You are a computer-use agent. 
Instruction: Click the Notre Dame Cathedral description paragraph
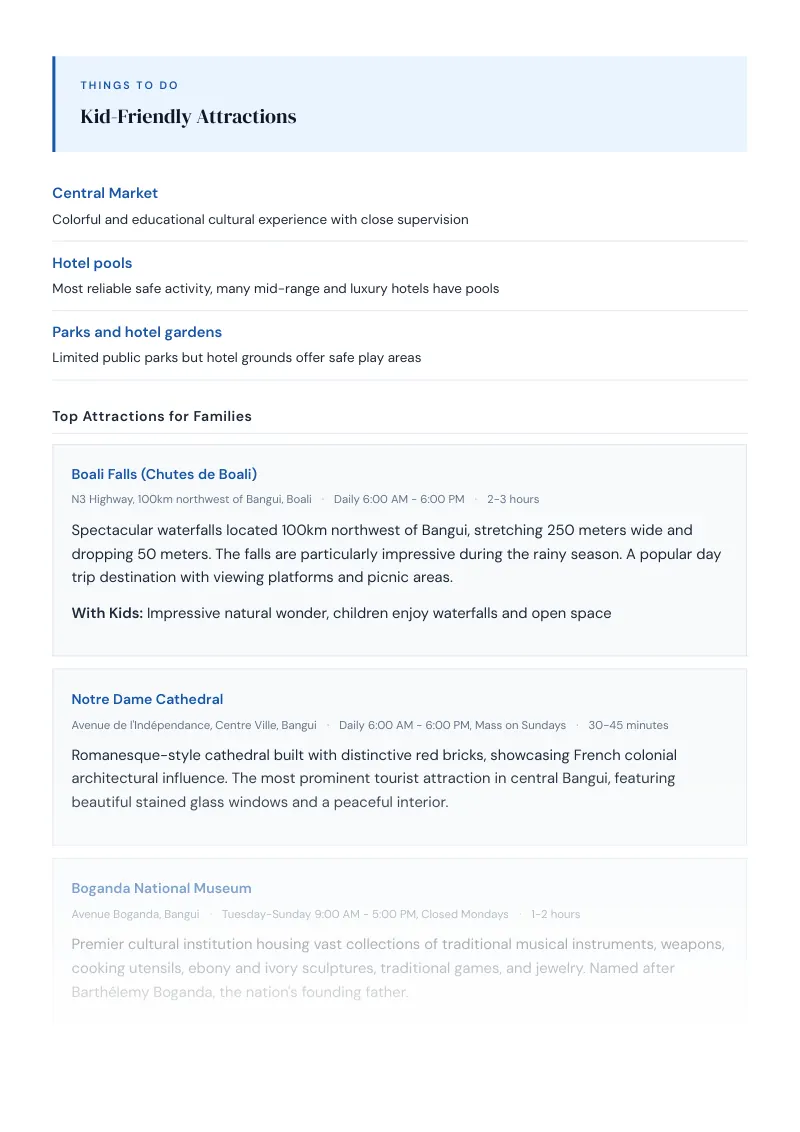click(x=374, y=778)
